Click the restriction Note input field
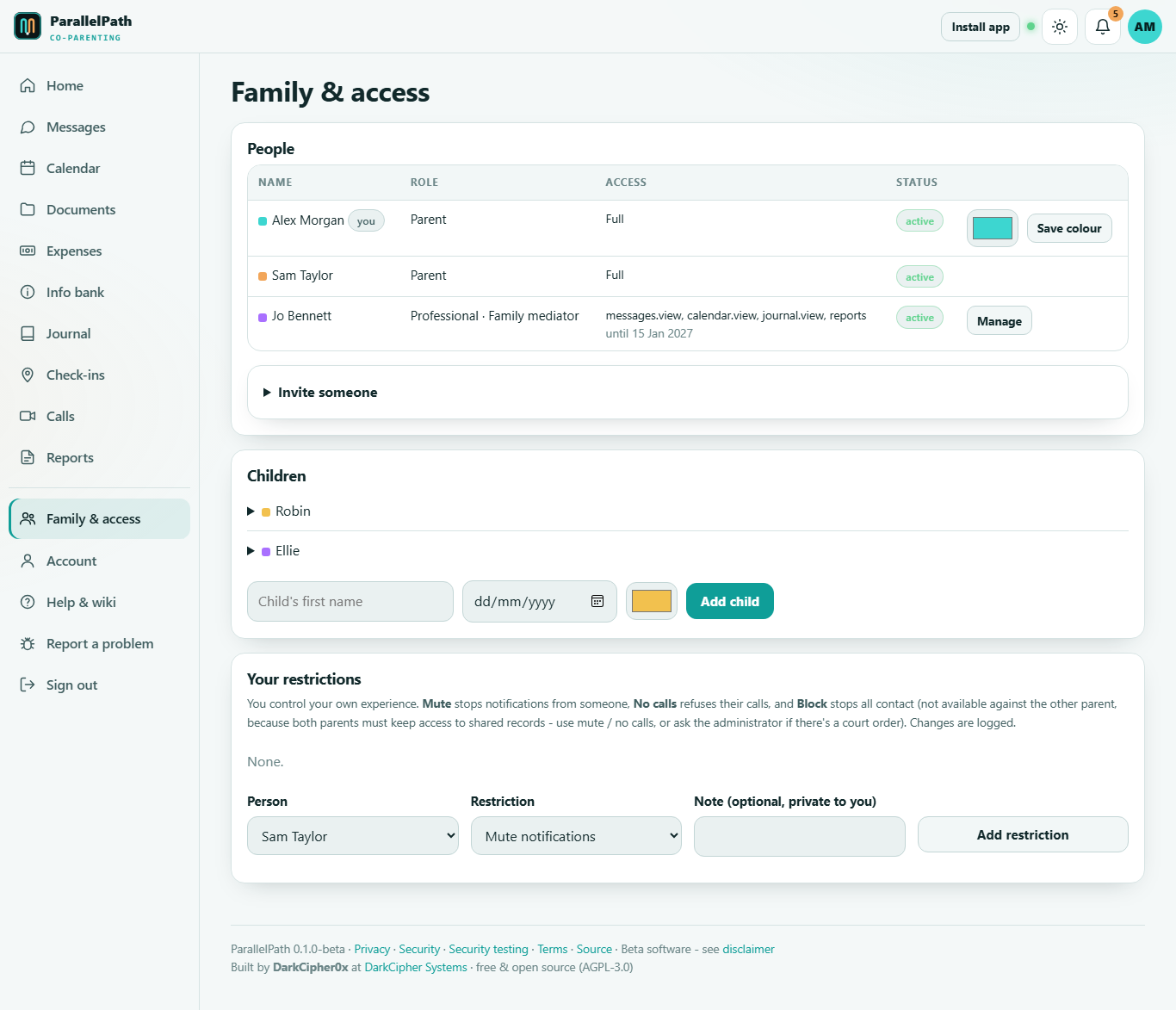 [800, 836]
